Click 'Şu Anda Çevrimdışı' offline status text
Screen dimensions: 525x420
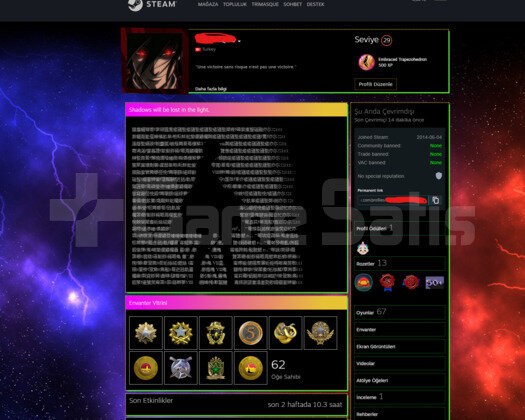(384, 111)
